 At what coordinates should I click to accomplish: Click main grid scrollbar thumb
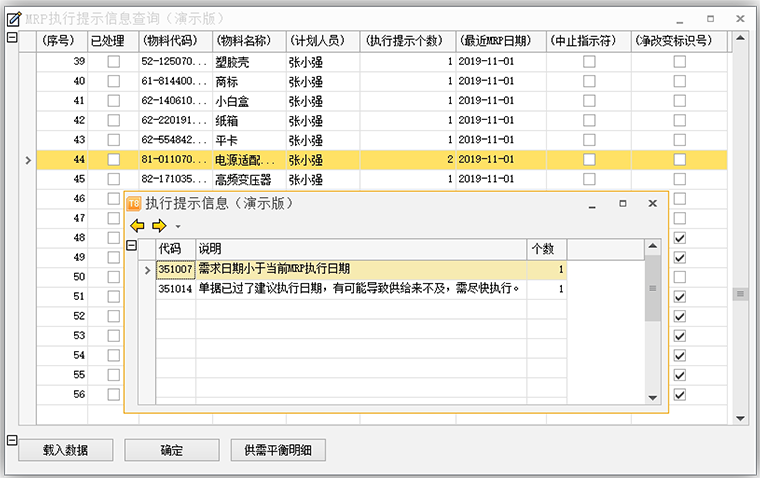pyautogui.click(x=740, y=294)
